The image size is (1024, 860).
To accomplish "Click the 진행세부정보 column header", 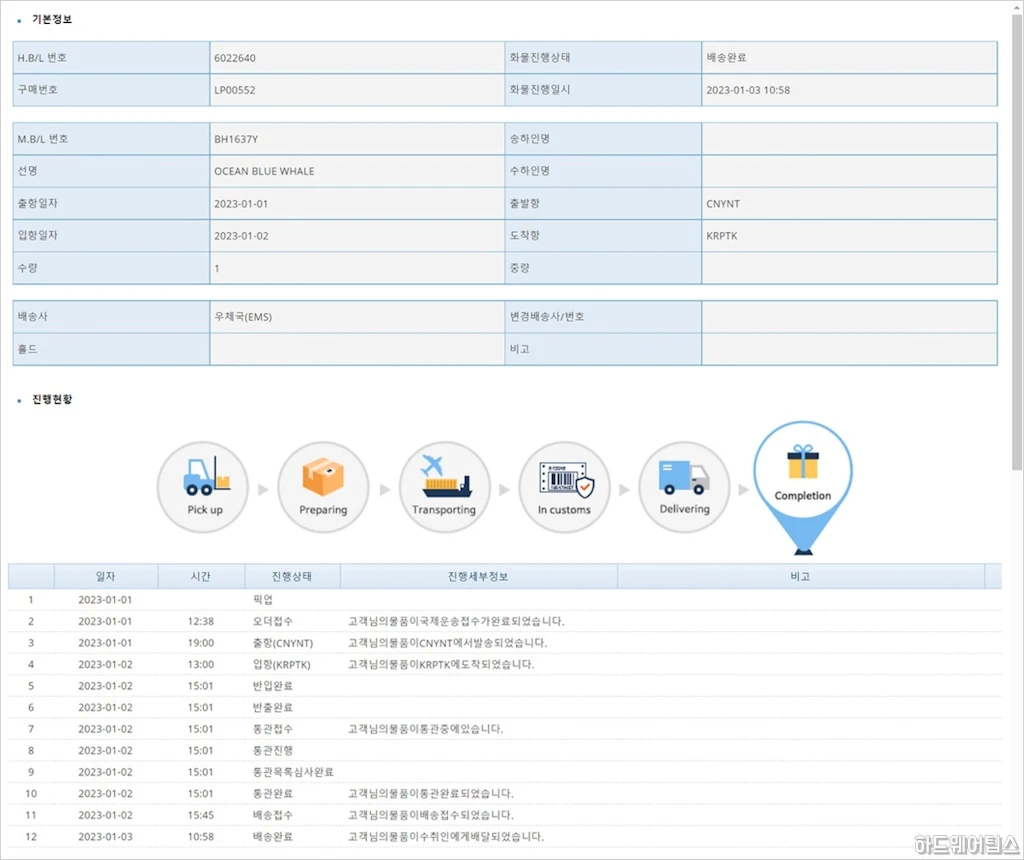I will click(478, 576).
